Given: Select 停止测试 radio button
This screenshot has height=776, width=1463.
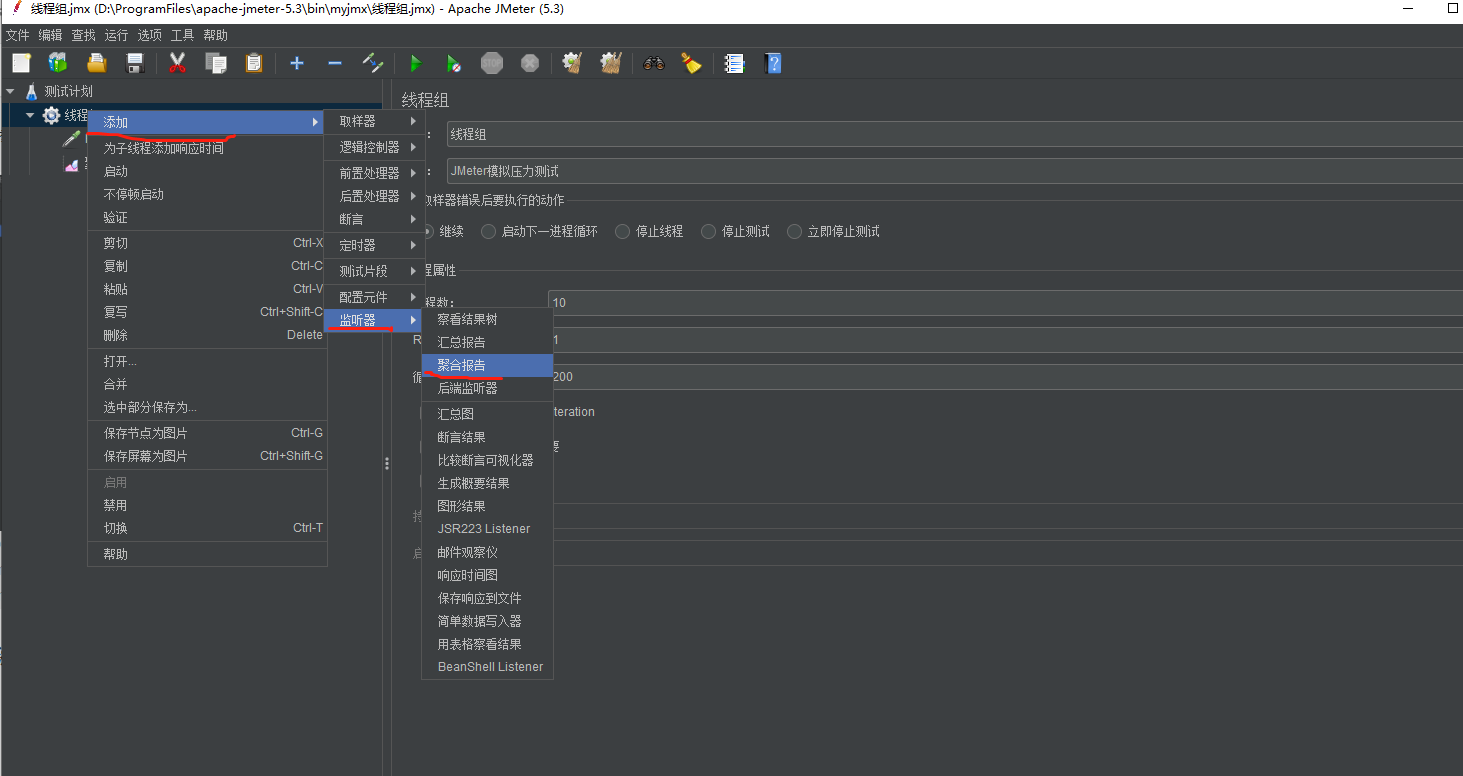Looking at the screenshot, I should coord(709,231).
